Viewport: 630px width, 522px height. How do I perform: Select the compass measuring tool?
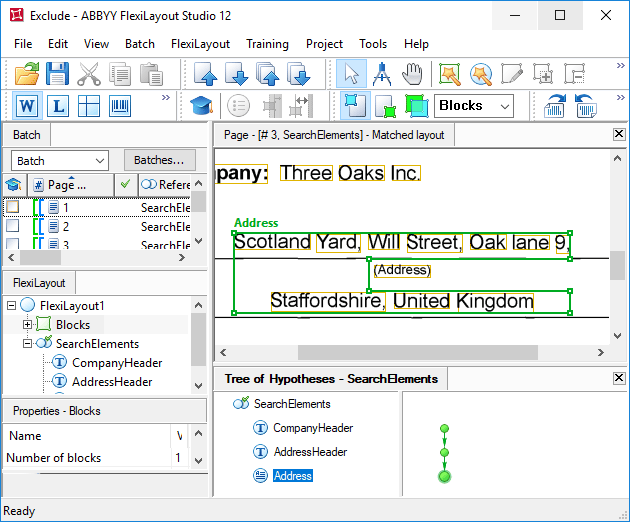[381, 74]
